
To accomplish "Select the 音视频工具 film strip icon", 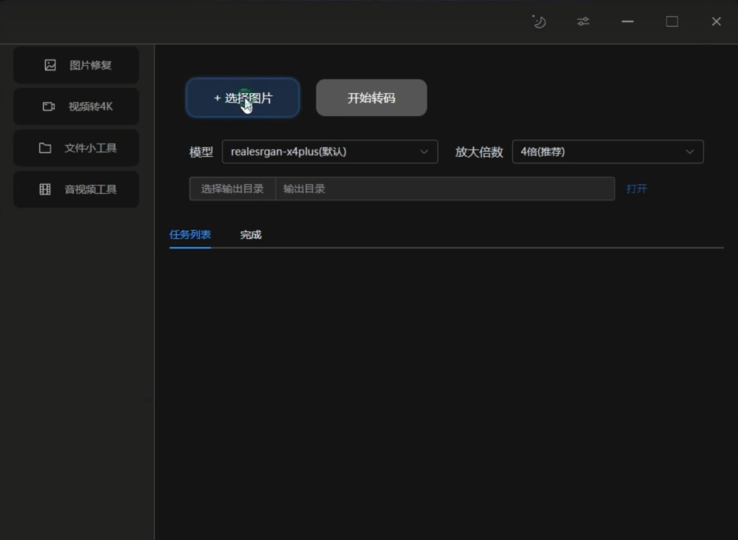I will [x=45, y=189].
